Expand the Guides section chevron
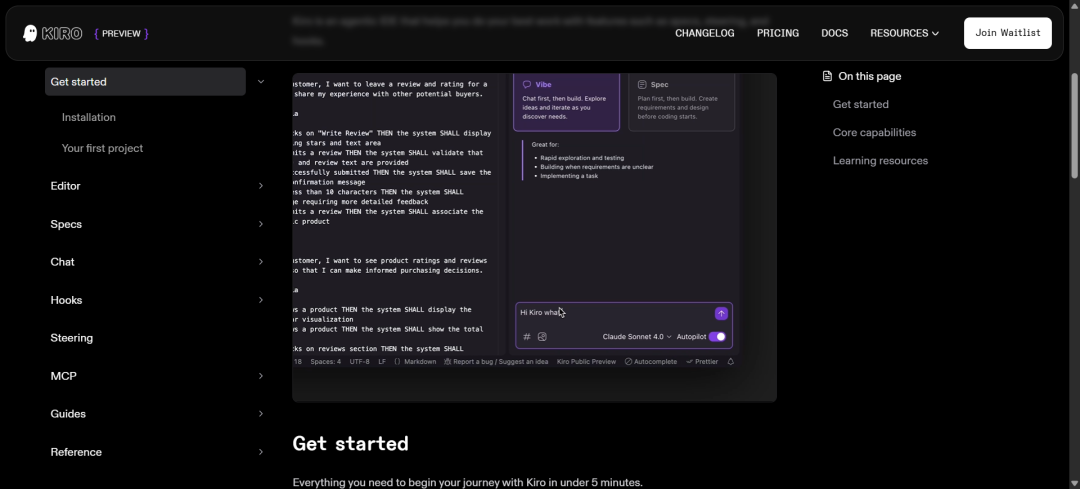 click(260, 414)
